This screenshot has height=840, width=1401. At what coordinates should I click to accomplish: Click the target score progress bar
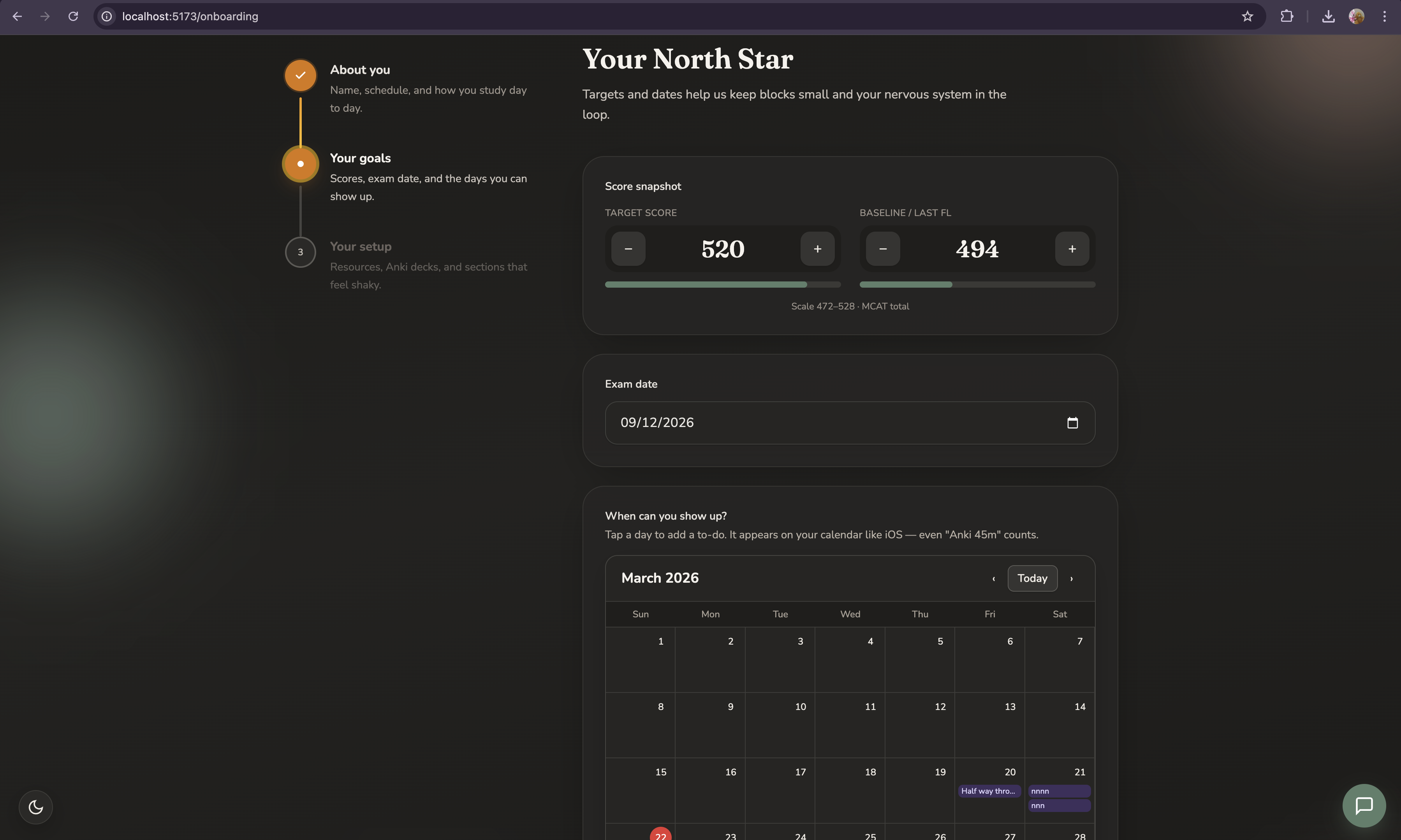[x=722, y=285]
